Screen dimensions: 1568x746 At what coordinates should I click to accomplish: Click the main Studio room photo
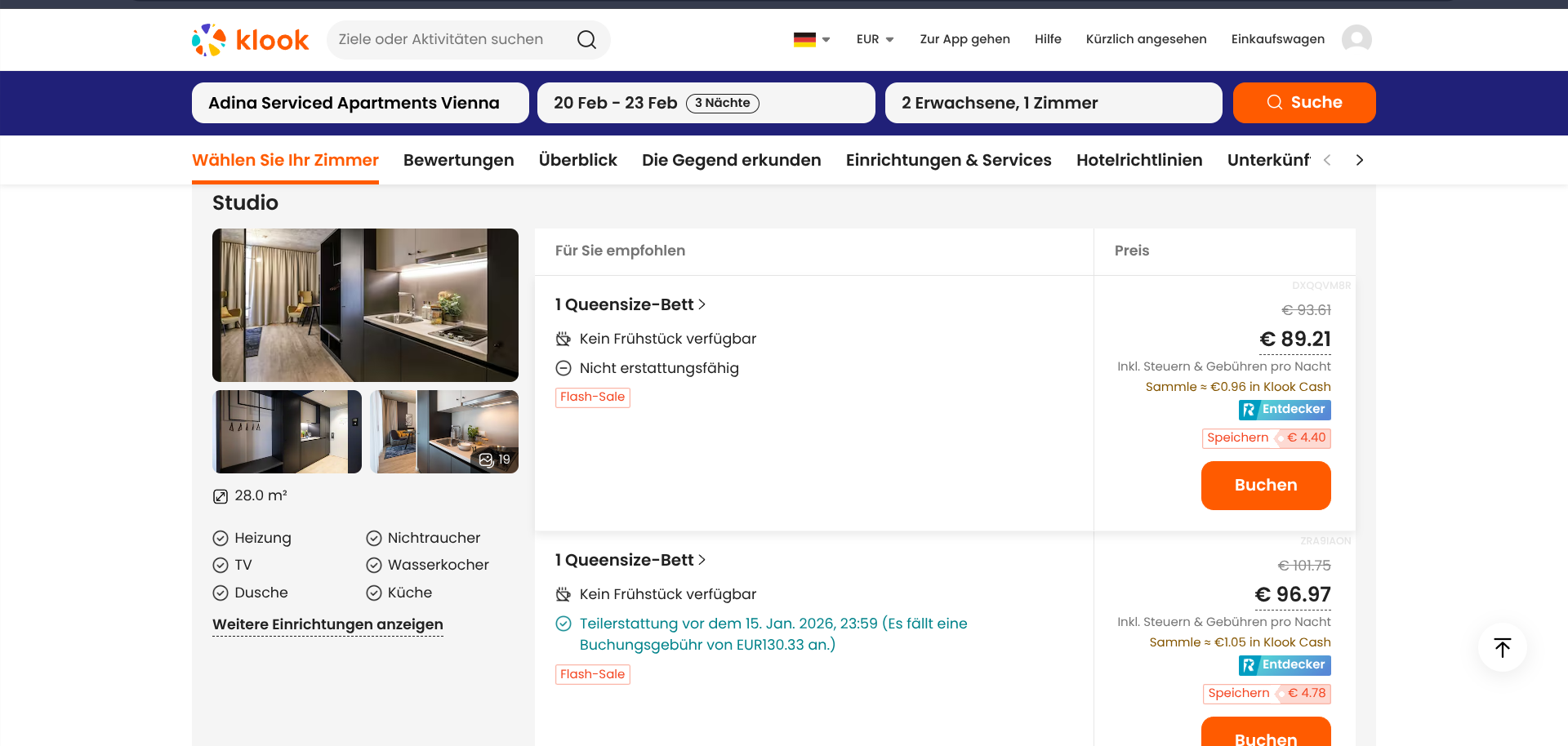tap(365, 304)
